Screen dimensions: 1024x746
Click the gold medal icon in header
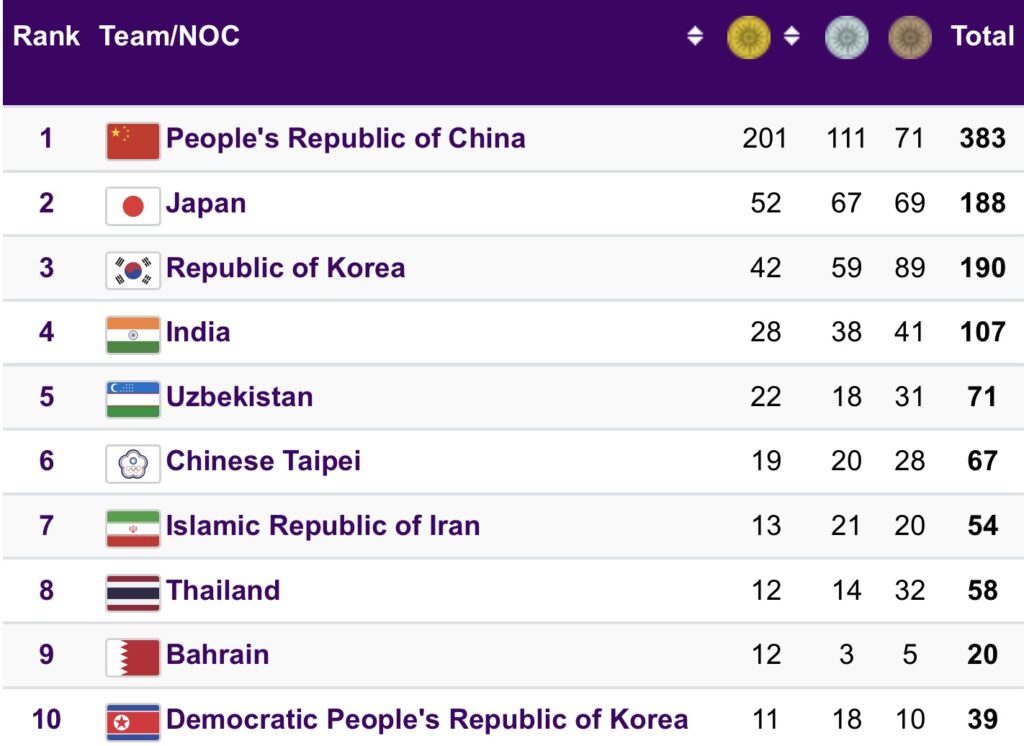748,38
